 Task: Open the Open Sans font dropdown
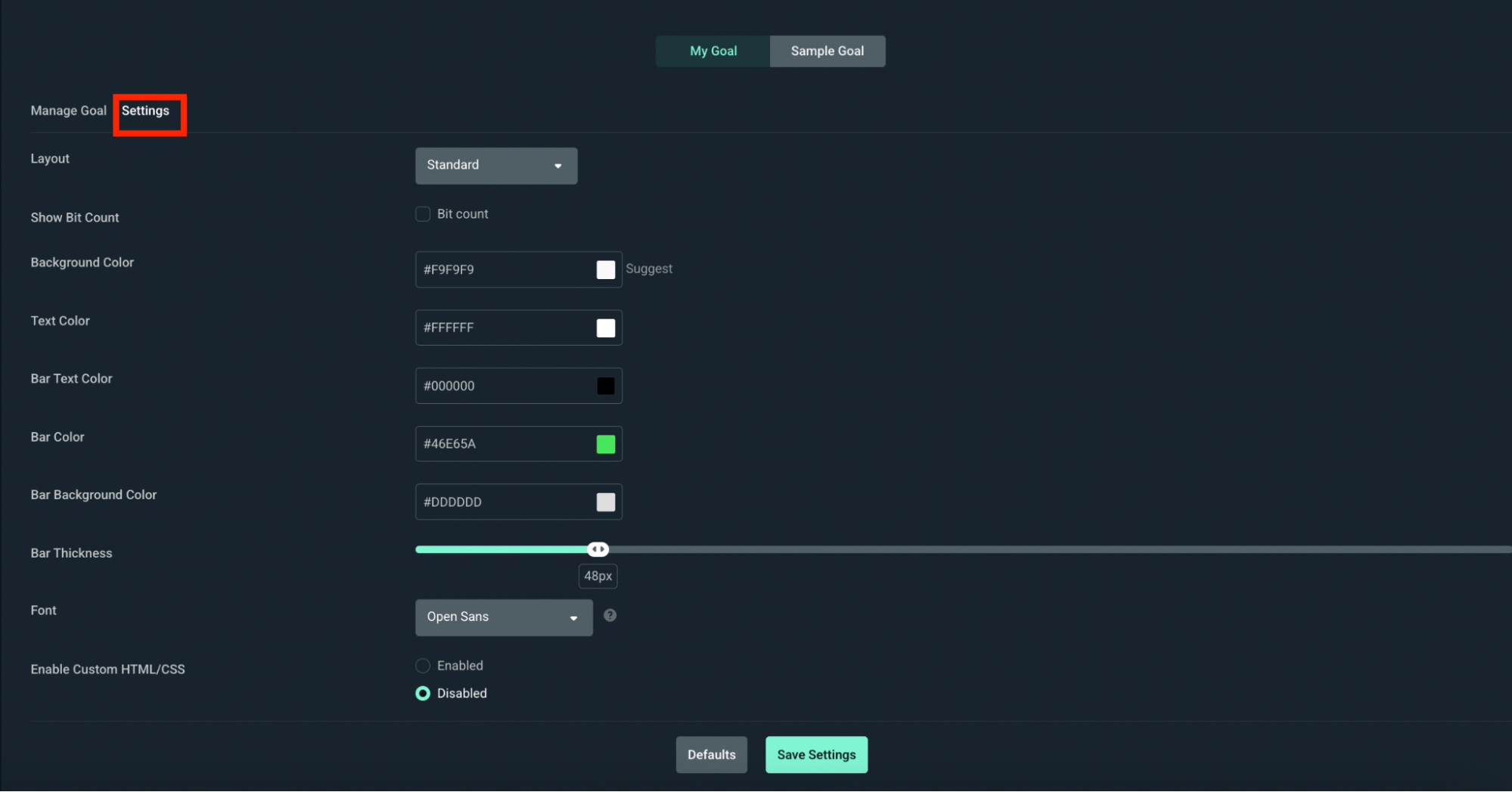coord(503,617)
